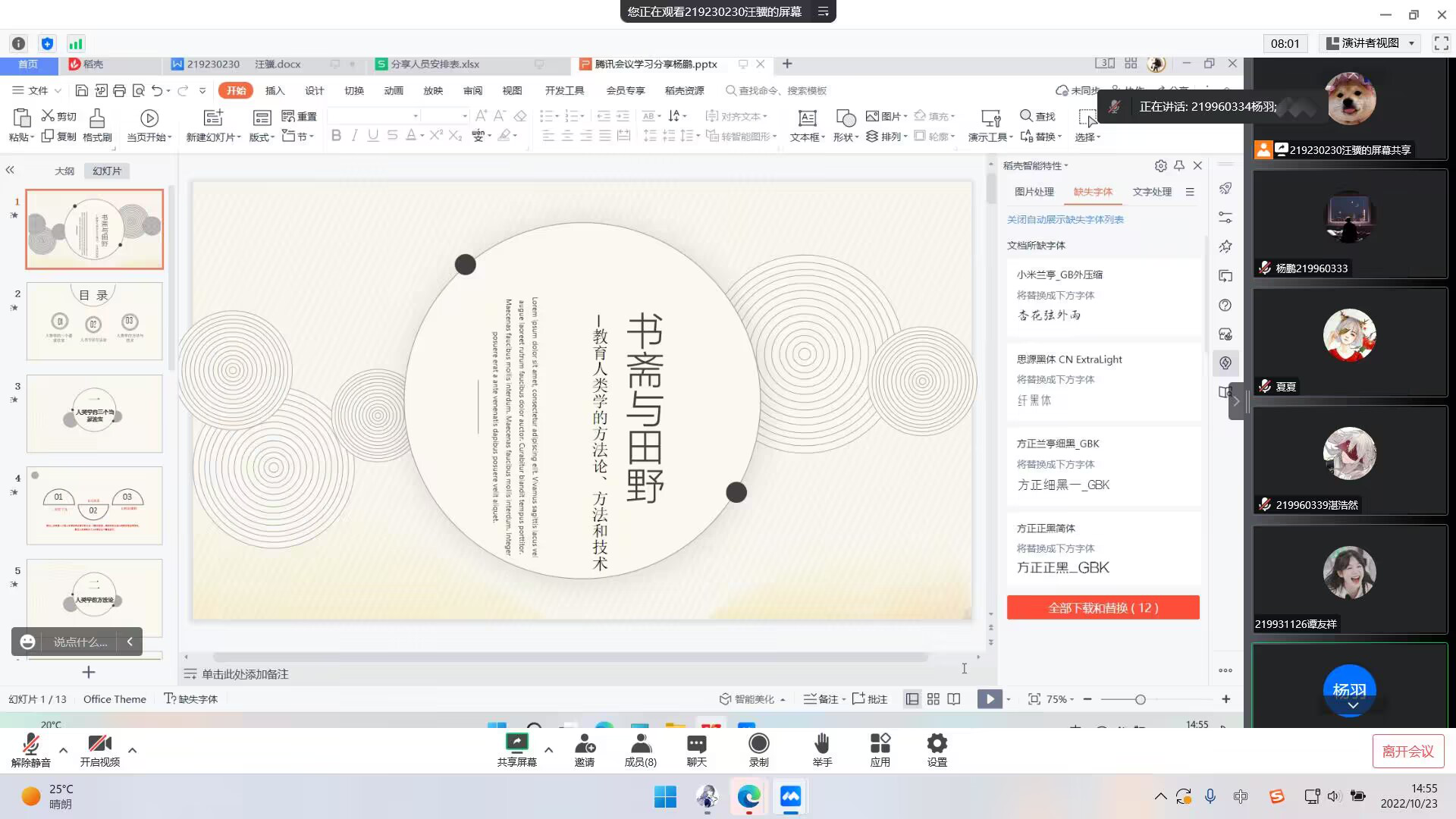
Task: Open the Invite participants icon
Action: tap(584, 745)
